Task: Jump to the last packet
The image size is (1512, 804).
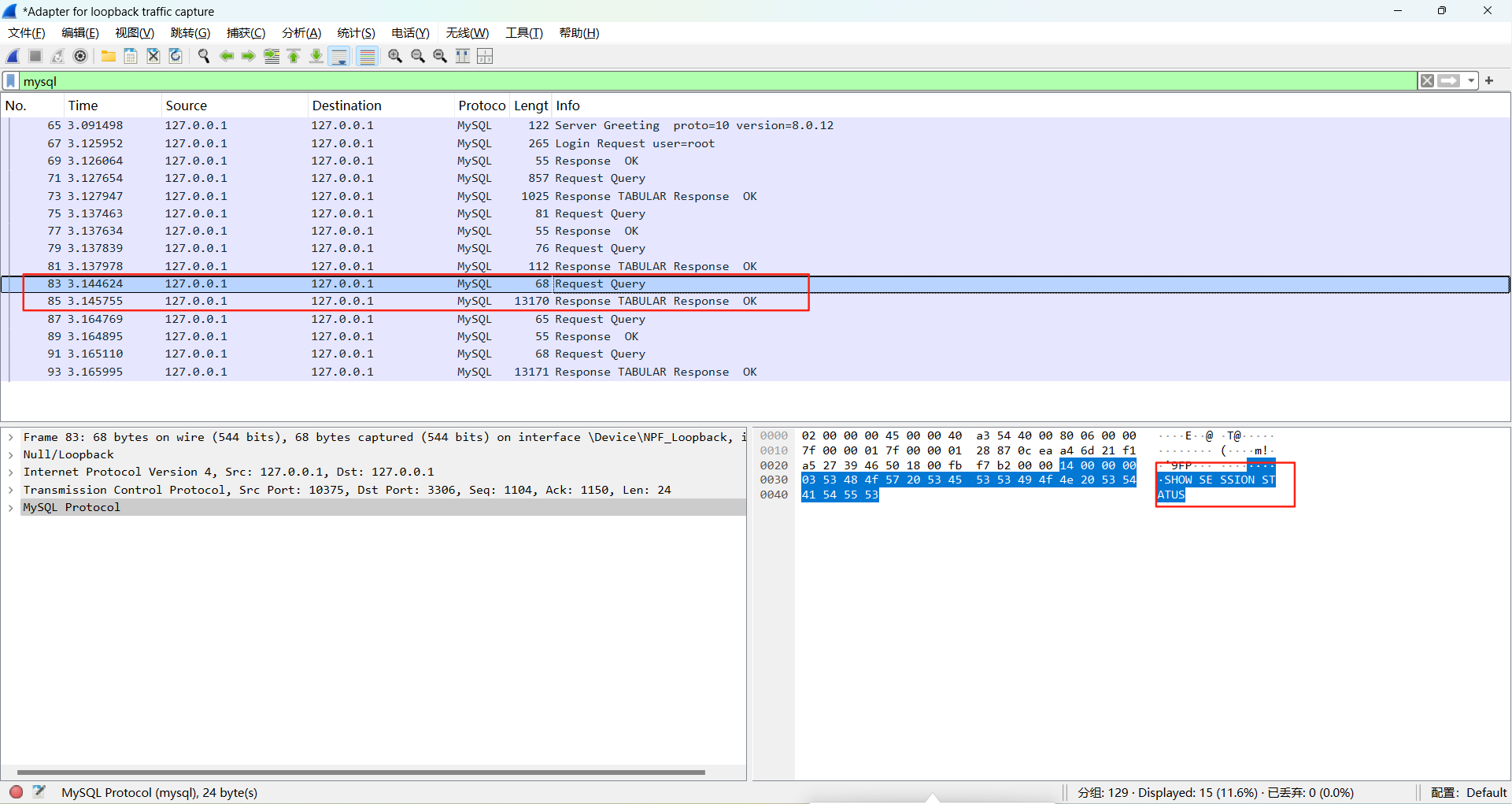Action: [x=316, y=56]
